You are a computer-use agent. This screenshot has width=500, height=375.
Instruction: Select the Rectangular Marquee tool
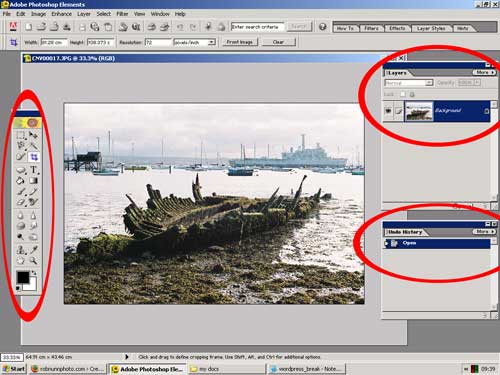pos(21,135)
